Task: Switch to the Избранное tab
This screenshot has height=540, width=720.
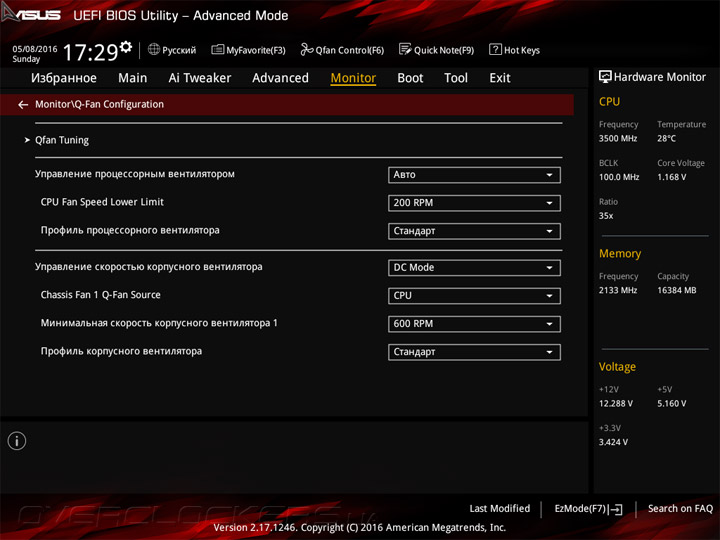Action: click(64, 78)
